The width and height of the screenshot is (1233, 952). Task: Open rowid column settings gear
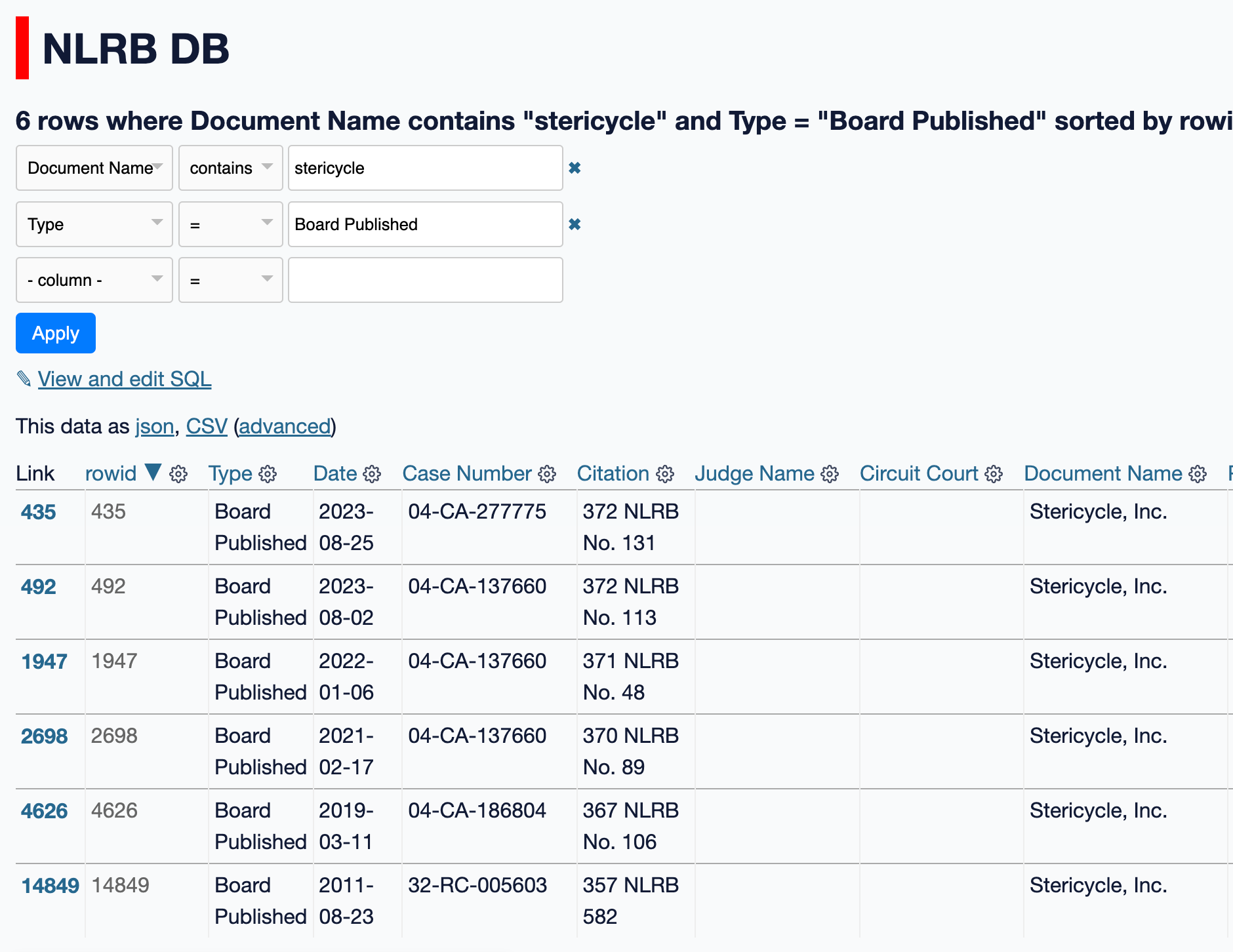[x=178, y=474]
